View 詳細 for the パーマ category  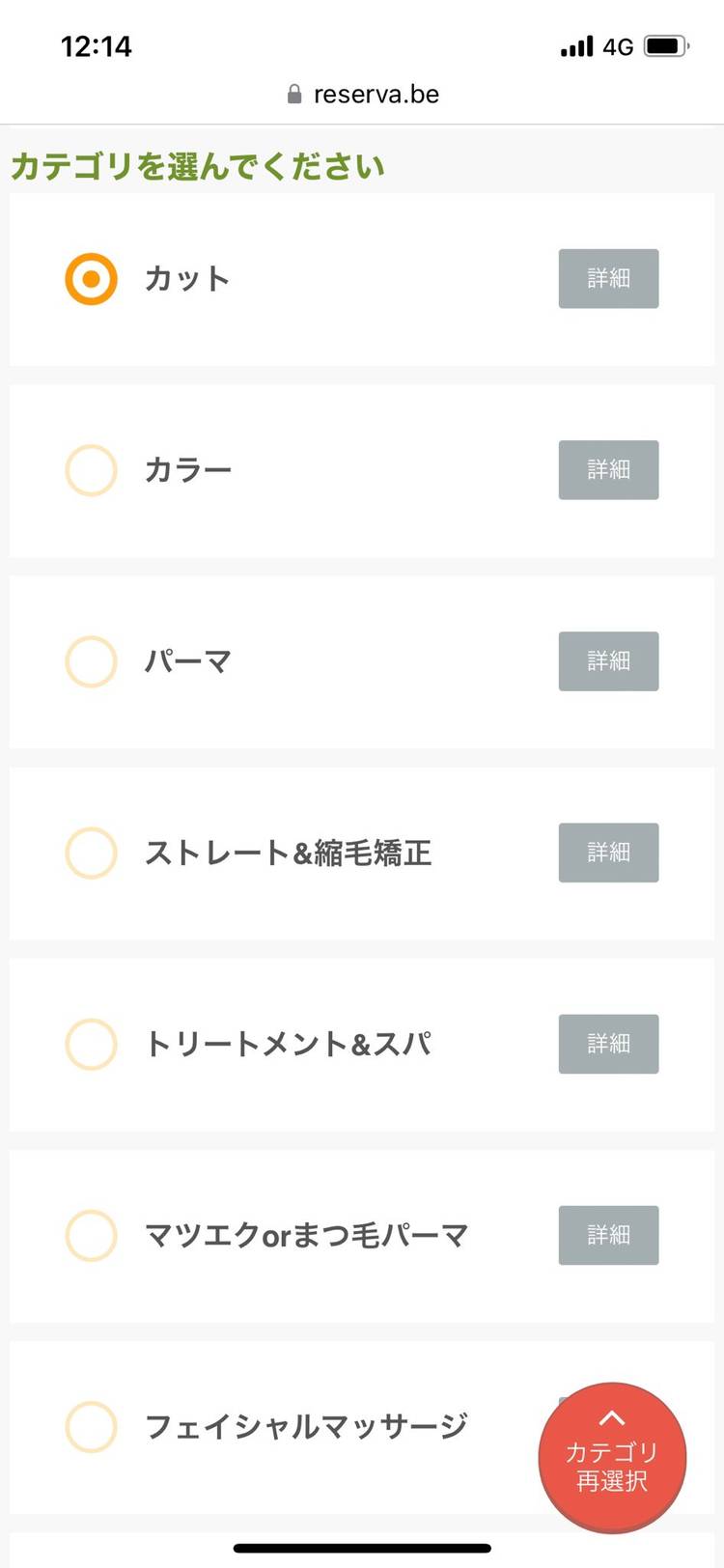[608, 661]
